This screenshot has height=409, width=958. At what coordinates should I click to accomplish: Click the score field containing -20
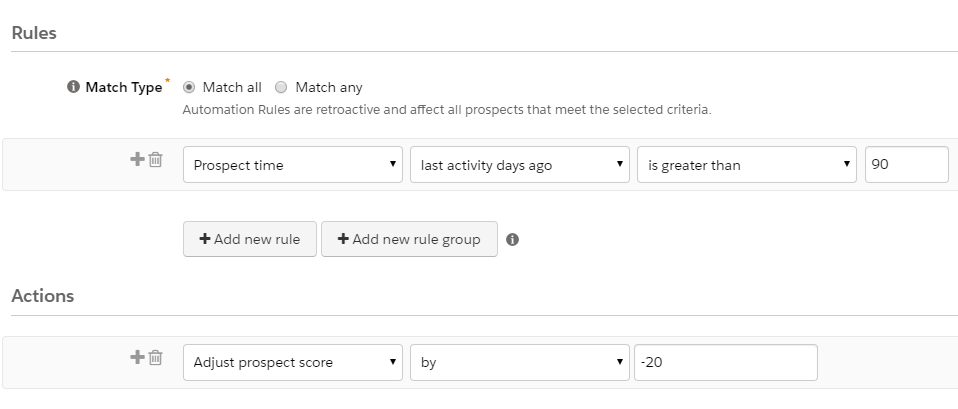[x=726, y=362]
